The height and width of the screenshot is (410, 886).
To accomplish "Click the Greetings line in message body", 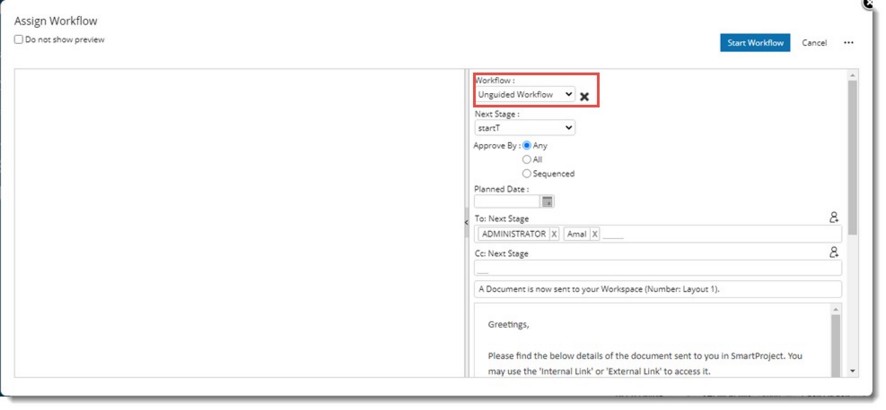I will tap(509, 325).
